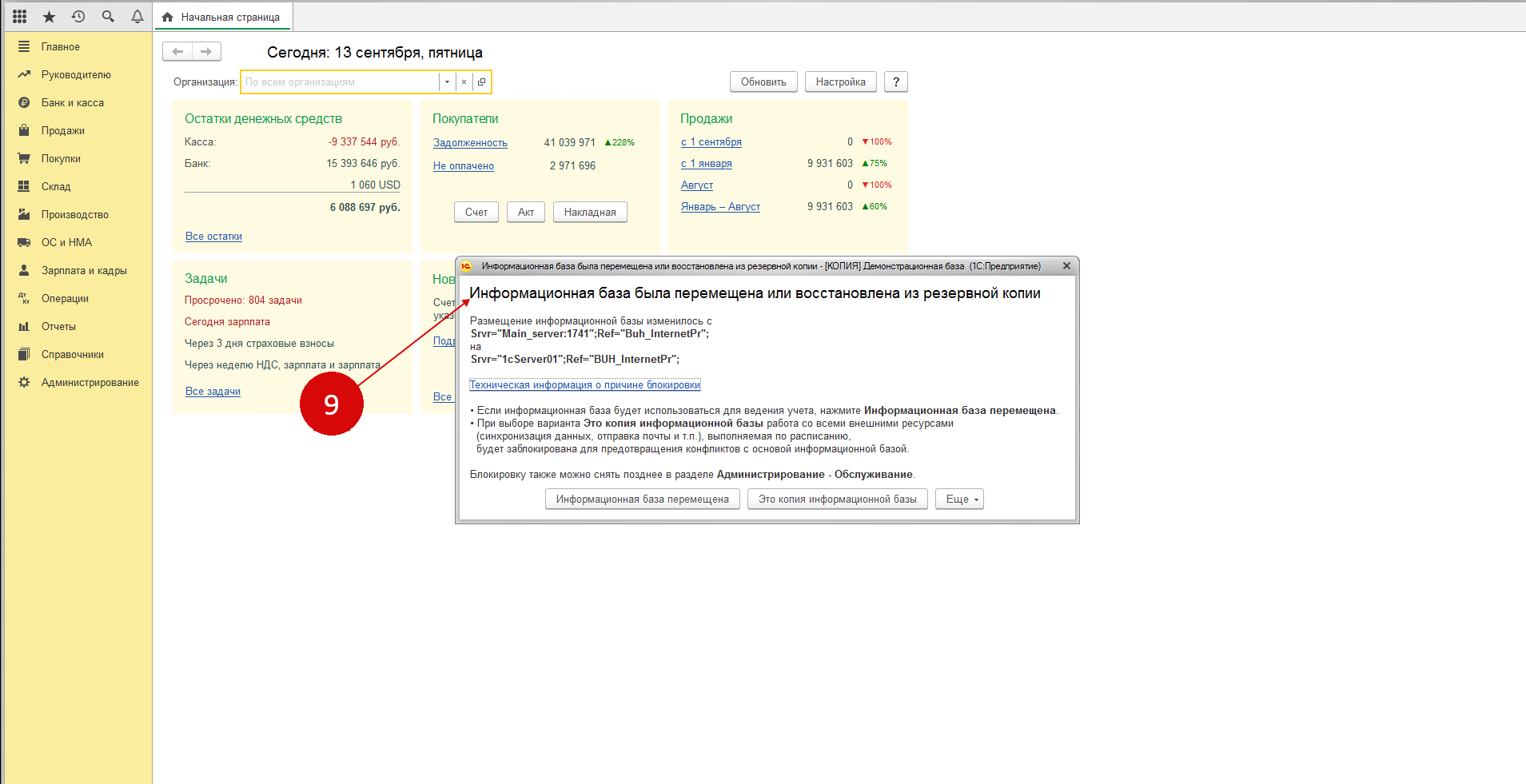Open the Задолженность link
The height and width of the screenshot is (784, 1526).
coord(470,142)
